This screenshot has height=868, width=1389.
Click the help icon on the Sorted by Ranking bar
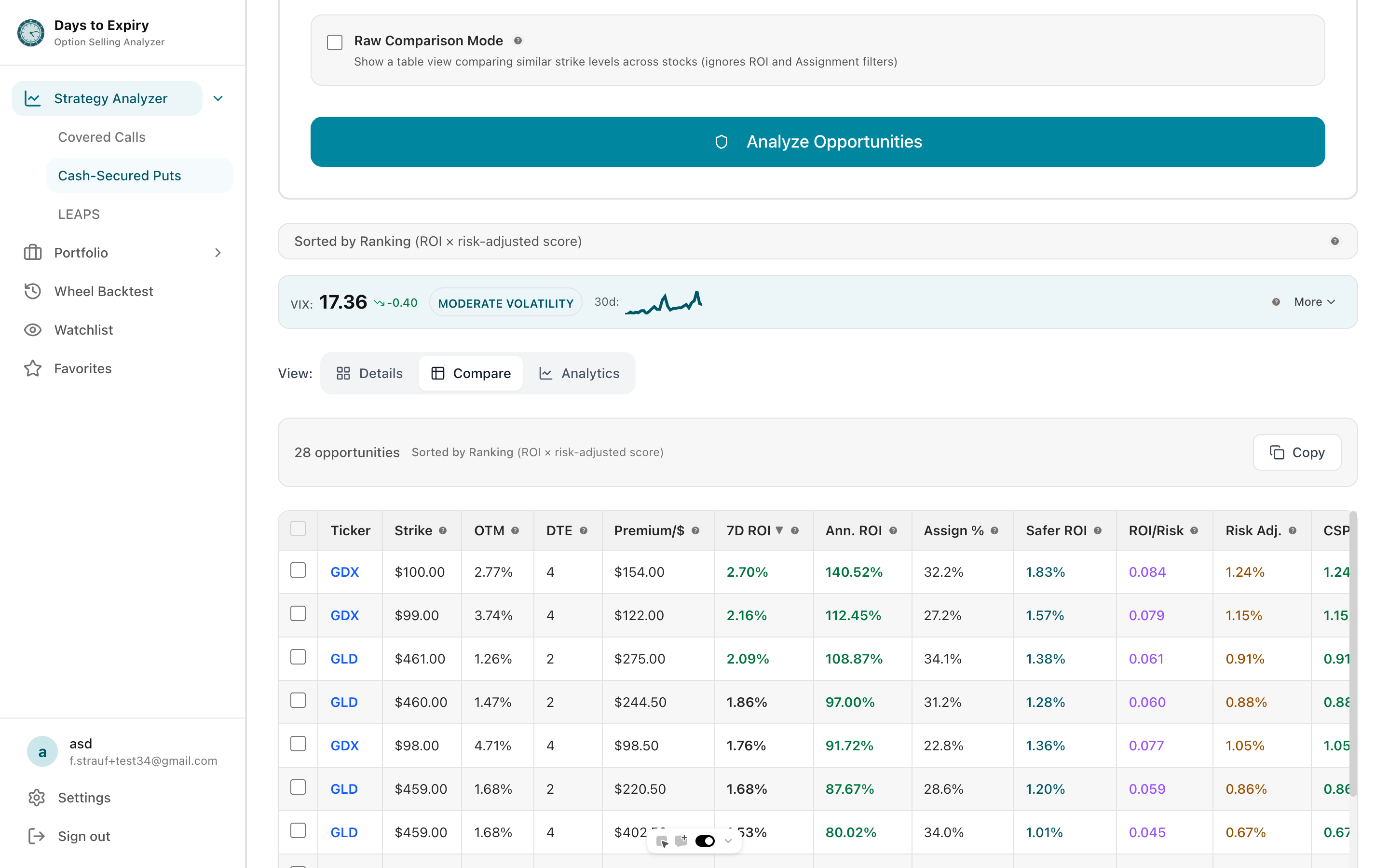1335,241
